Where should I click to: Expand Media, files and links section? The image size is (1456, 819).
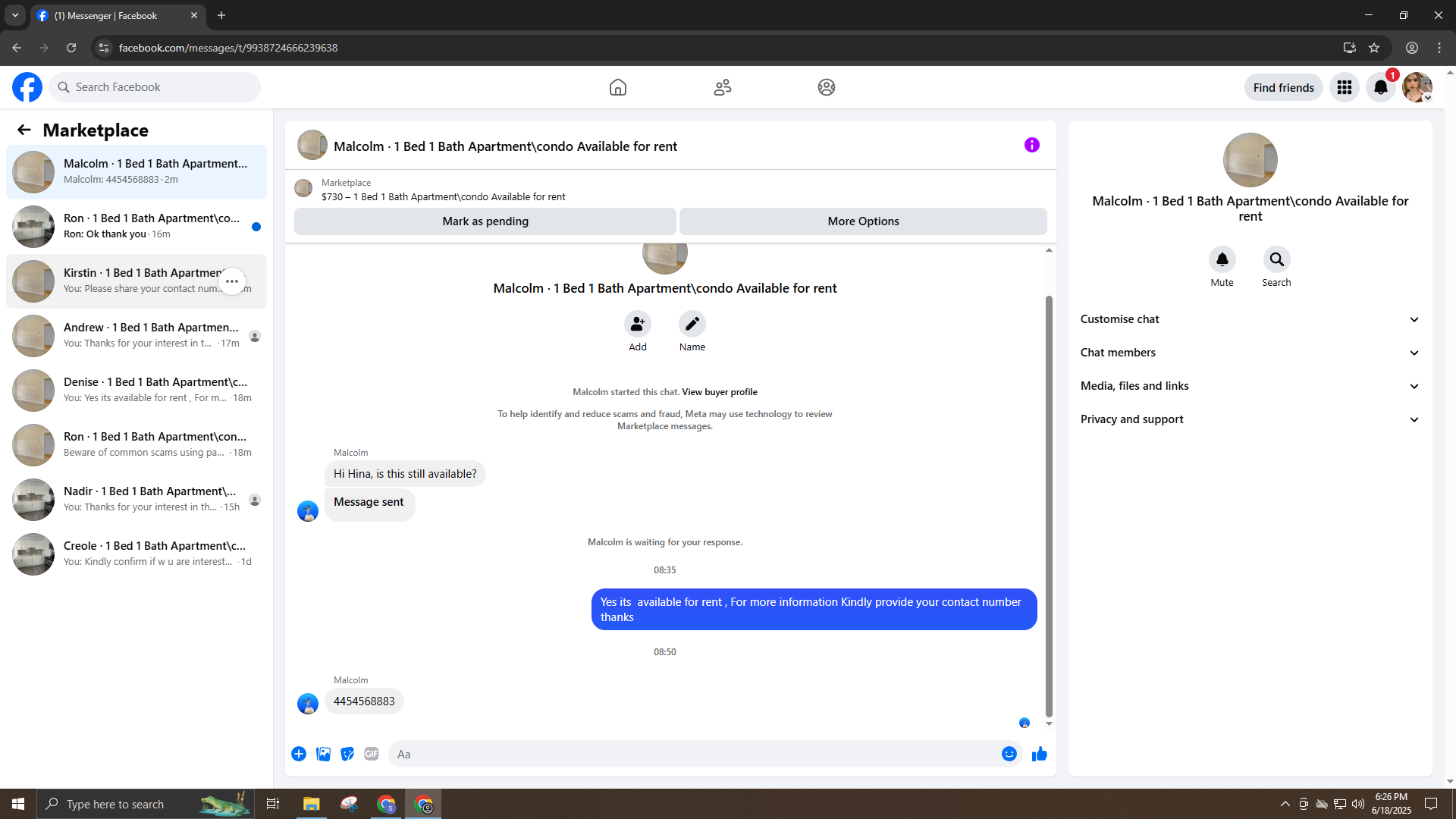1250,386
